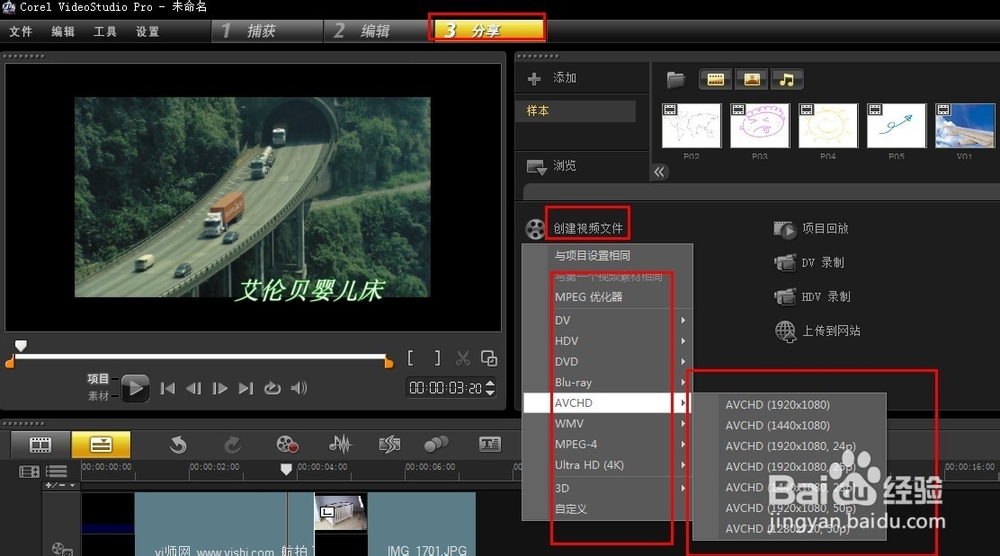The height and width of the screenshot is (556, 1000).
Task: Step to next frame
Action: click(220, 388)
